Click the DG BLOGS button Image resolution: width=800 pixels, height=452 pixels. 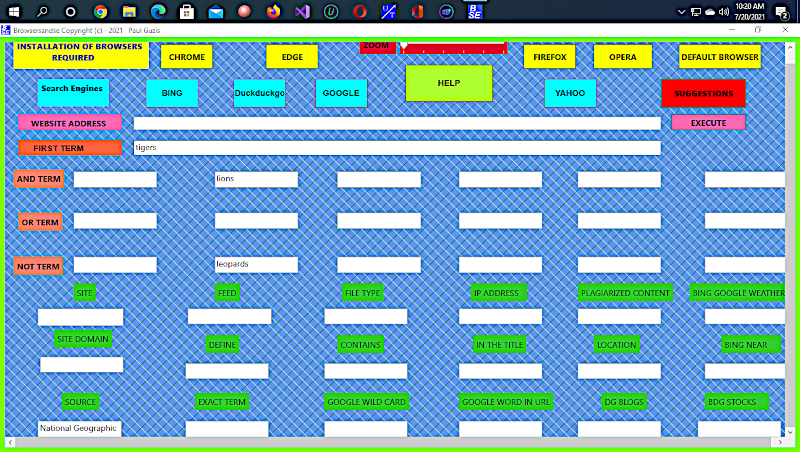click(623, 402)
